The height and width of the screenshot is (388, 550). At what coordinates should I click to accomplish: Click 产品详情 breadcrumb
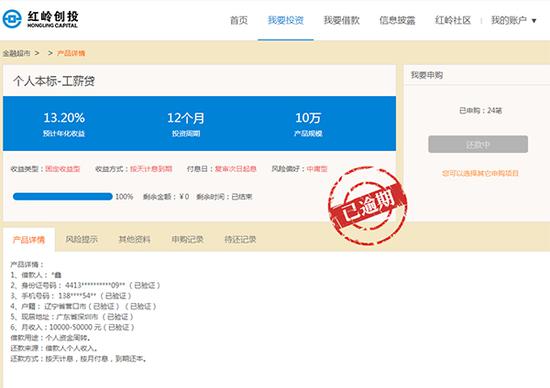(71, 53)
